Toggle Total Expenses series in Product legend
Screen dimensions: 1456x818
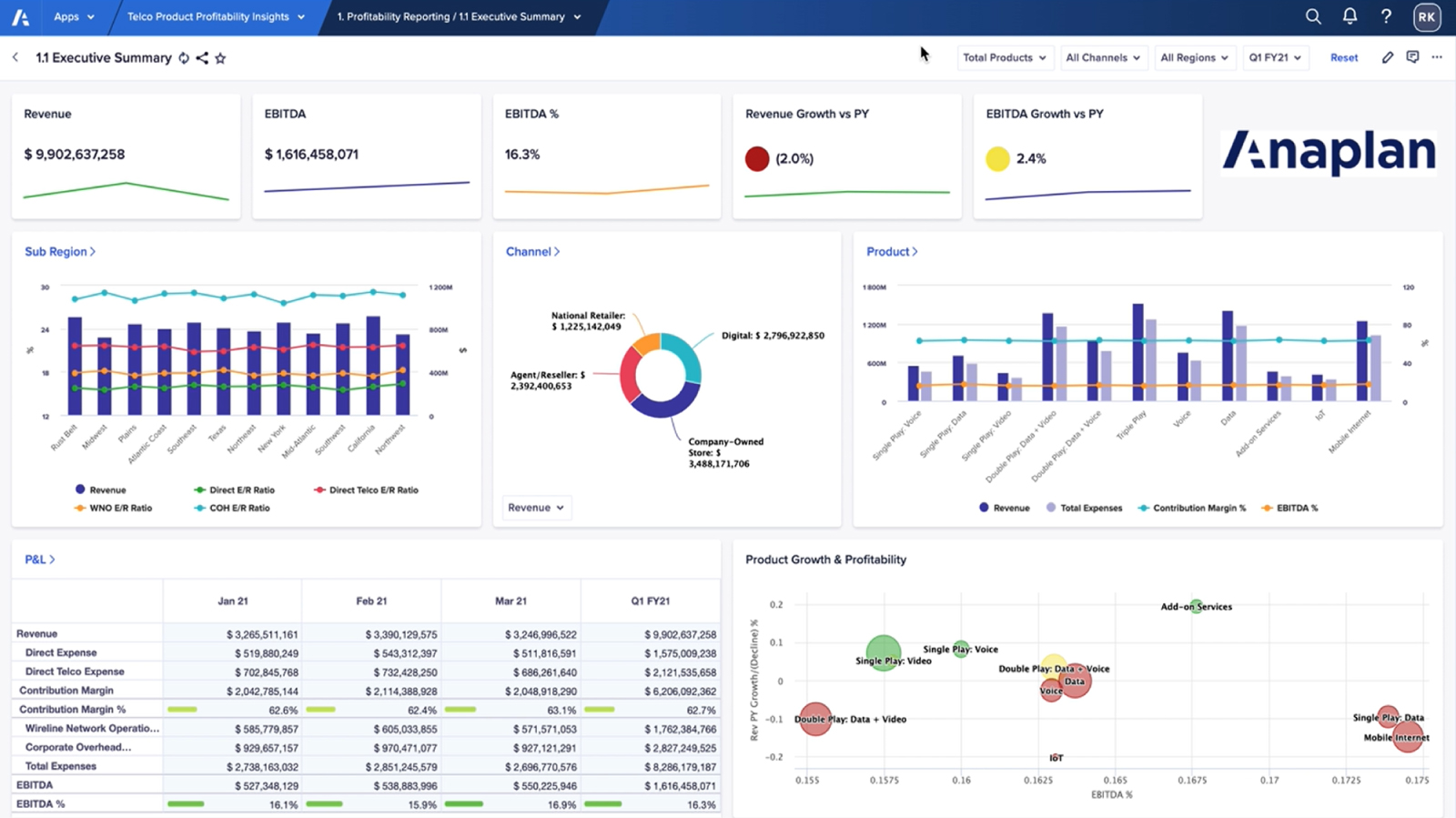pos(1083,508)
